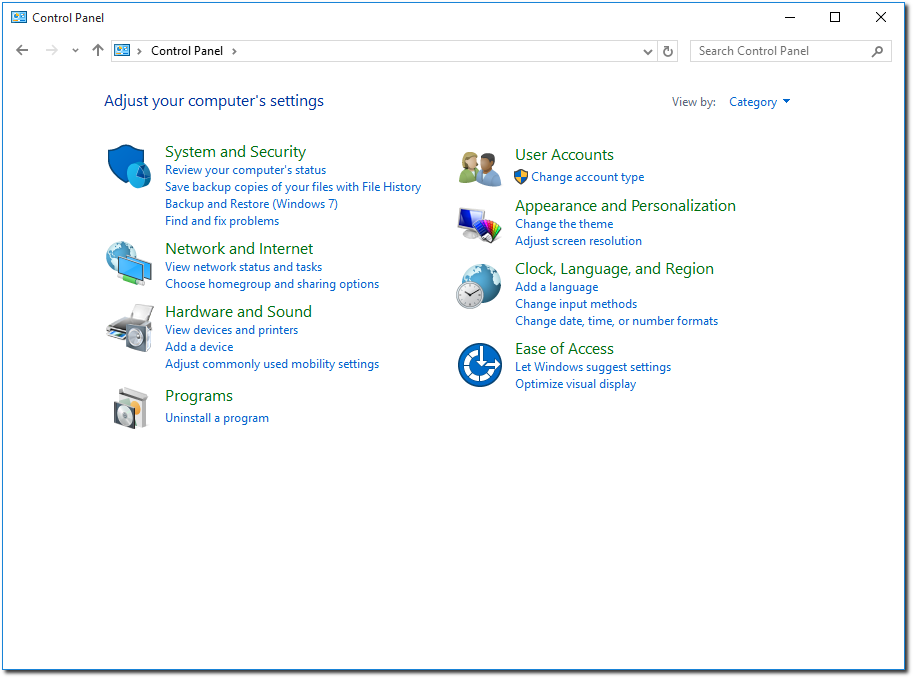Click the Back arrow in navigation bar
The width and height of the screenshot is (913, 678).
(x=22, y=51)
